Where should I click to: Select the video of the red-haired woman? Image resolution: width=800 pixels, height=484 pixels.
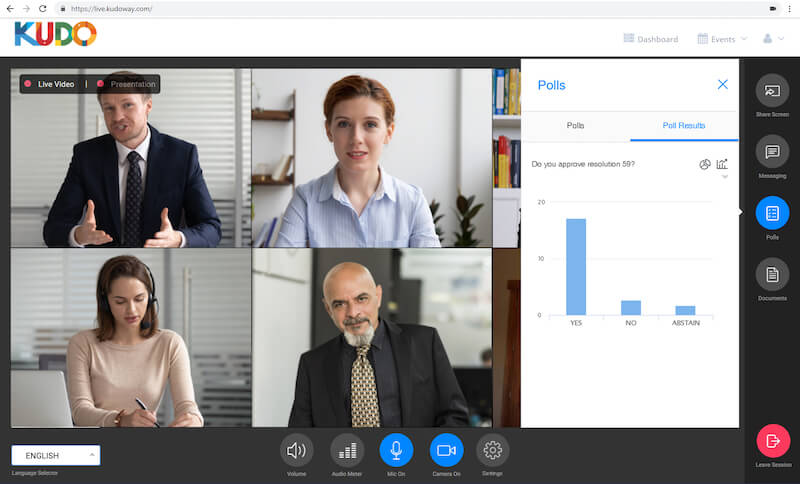tap(372, 158)
